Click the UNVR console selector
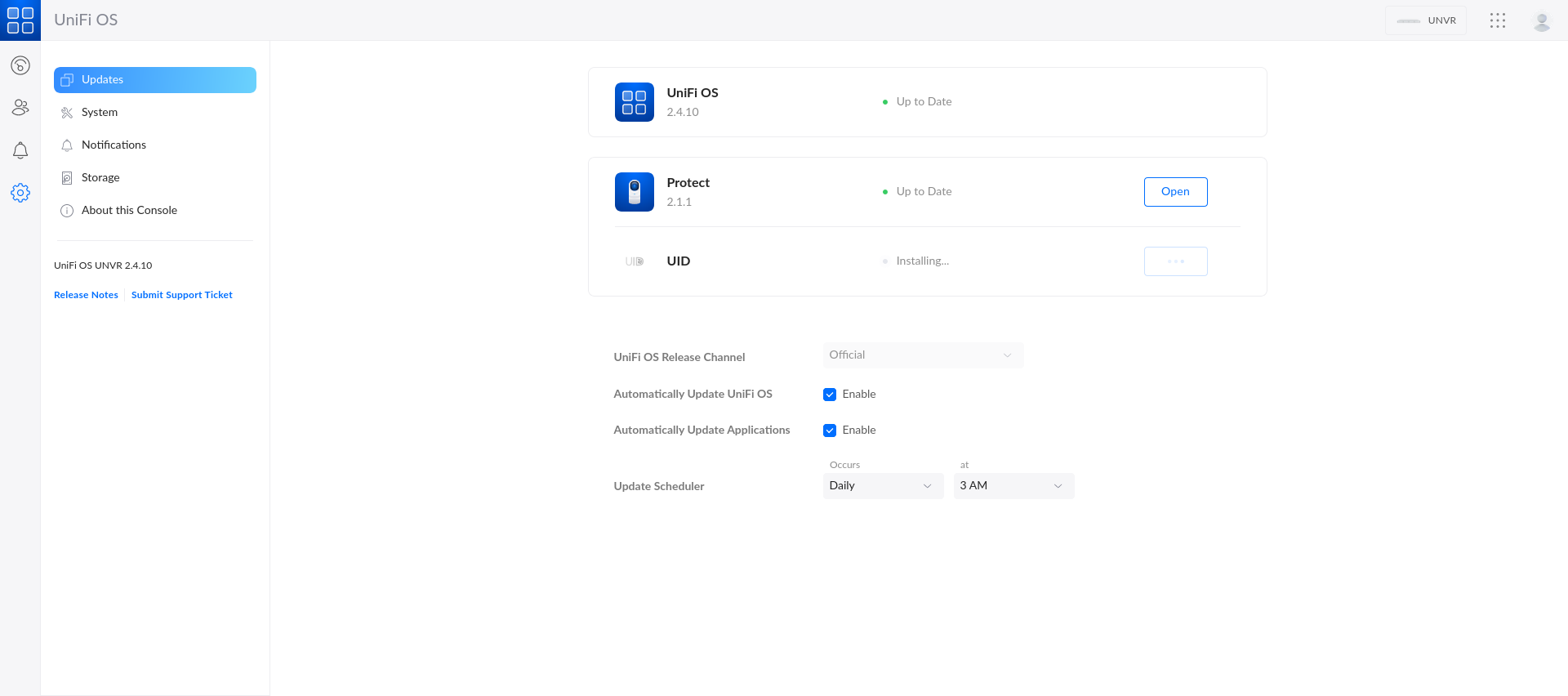Image resolution: width=1568 pixels, height=696 pixels. click(1425, 20)
